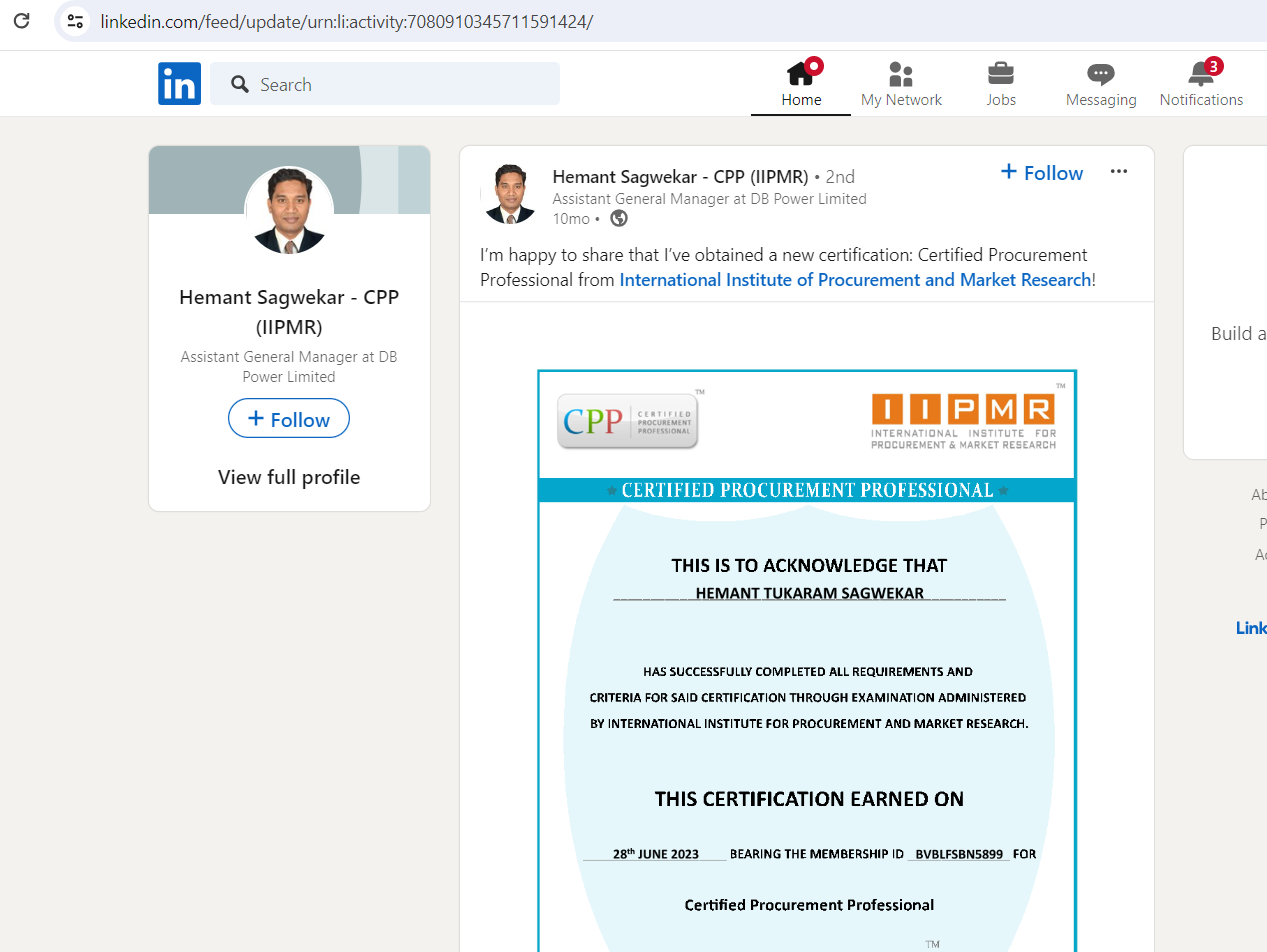Click CERTIFIED PROCUREMENT PROFESSIONAL banner text
This screenshot has height=952, width=1267.
808,490
